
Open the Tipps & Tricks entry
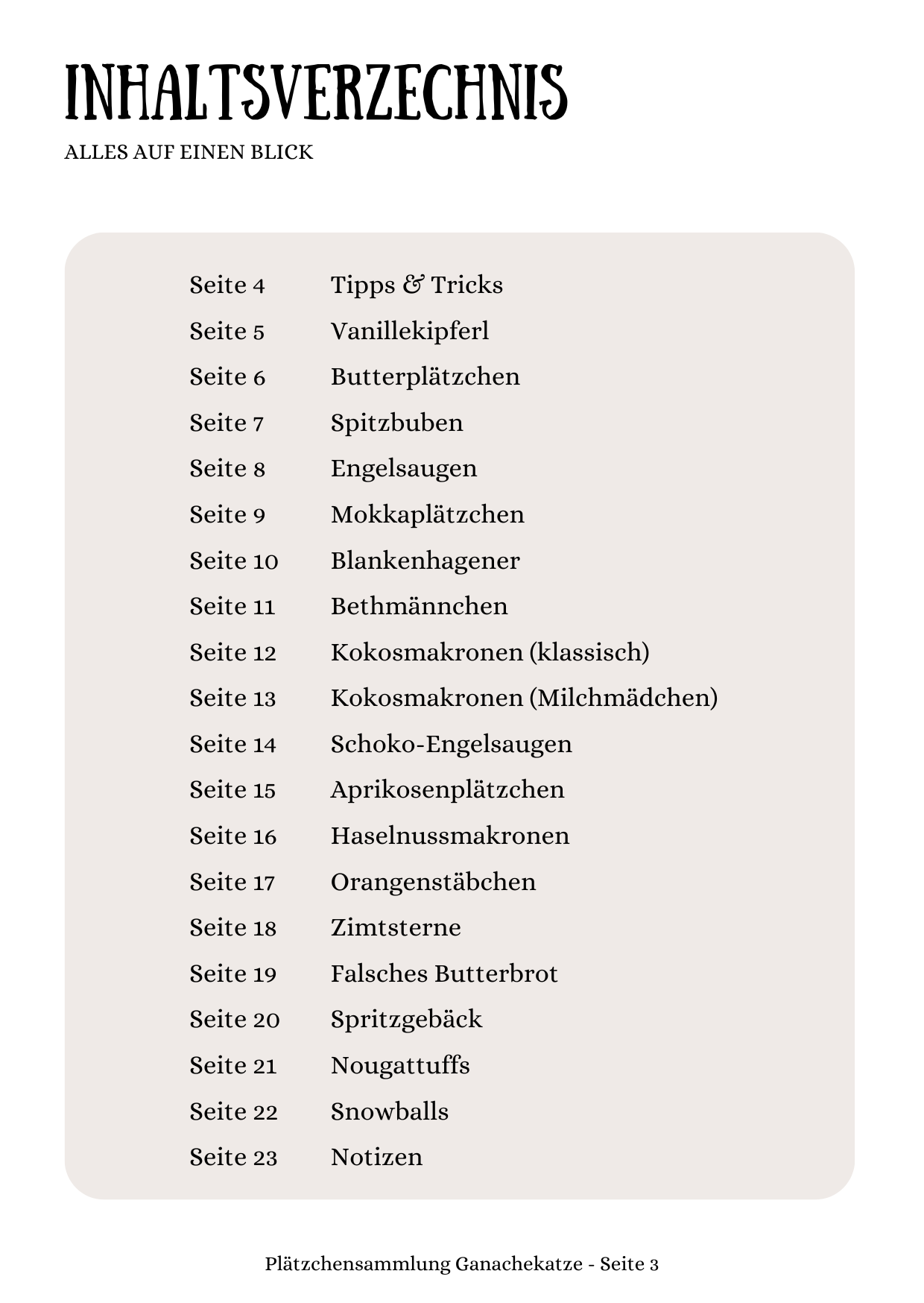417,285
